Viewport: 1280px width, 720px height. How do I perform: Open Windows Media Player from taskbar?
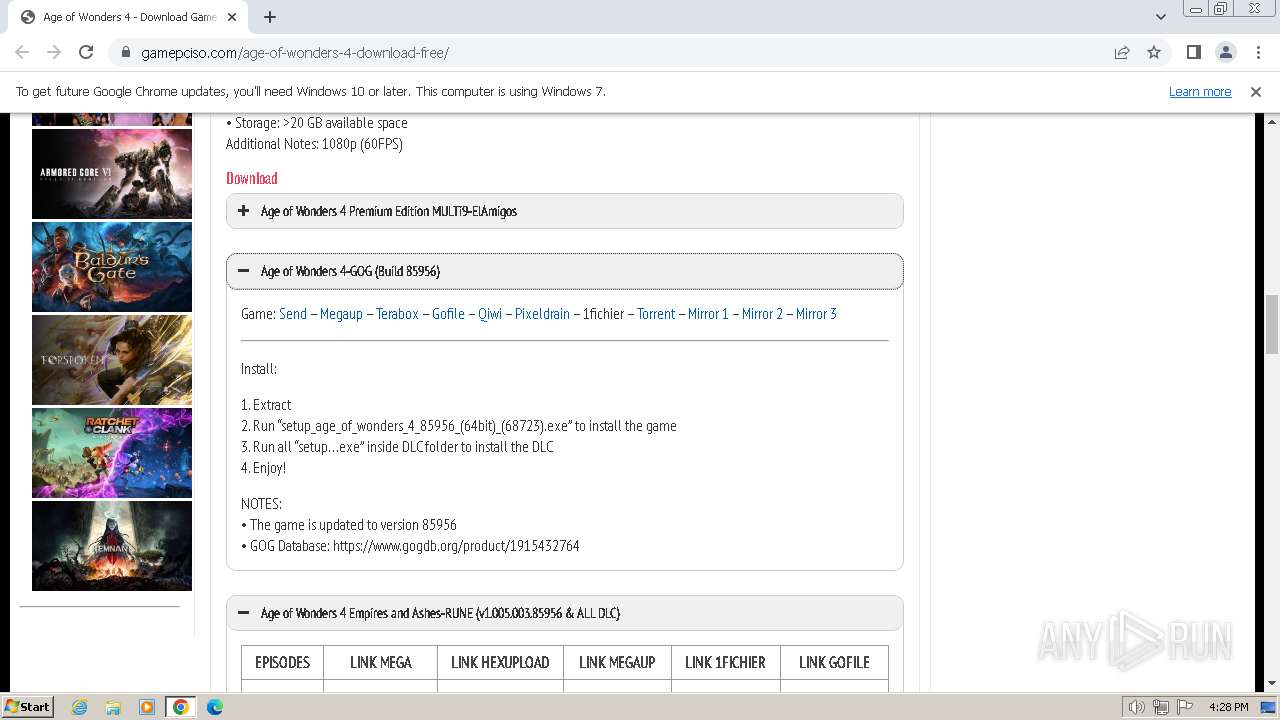coord(147,707)
